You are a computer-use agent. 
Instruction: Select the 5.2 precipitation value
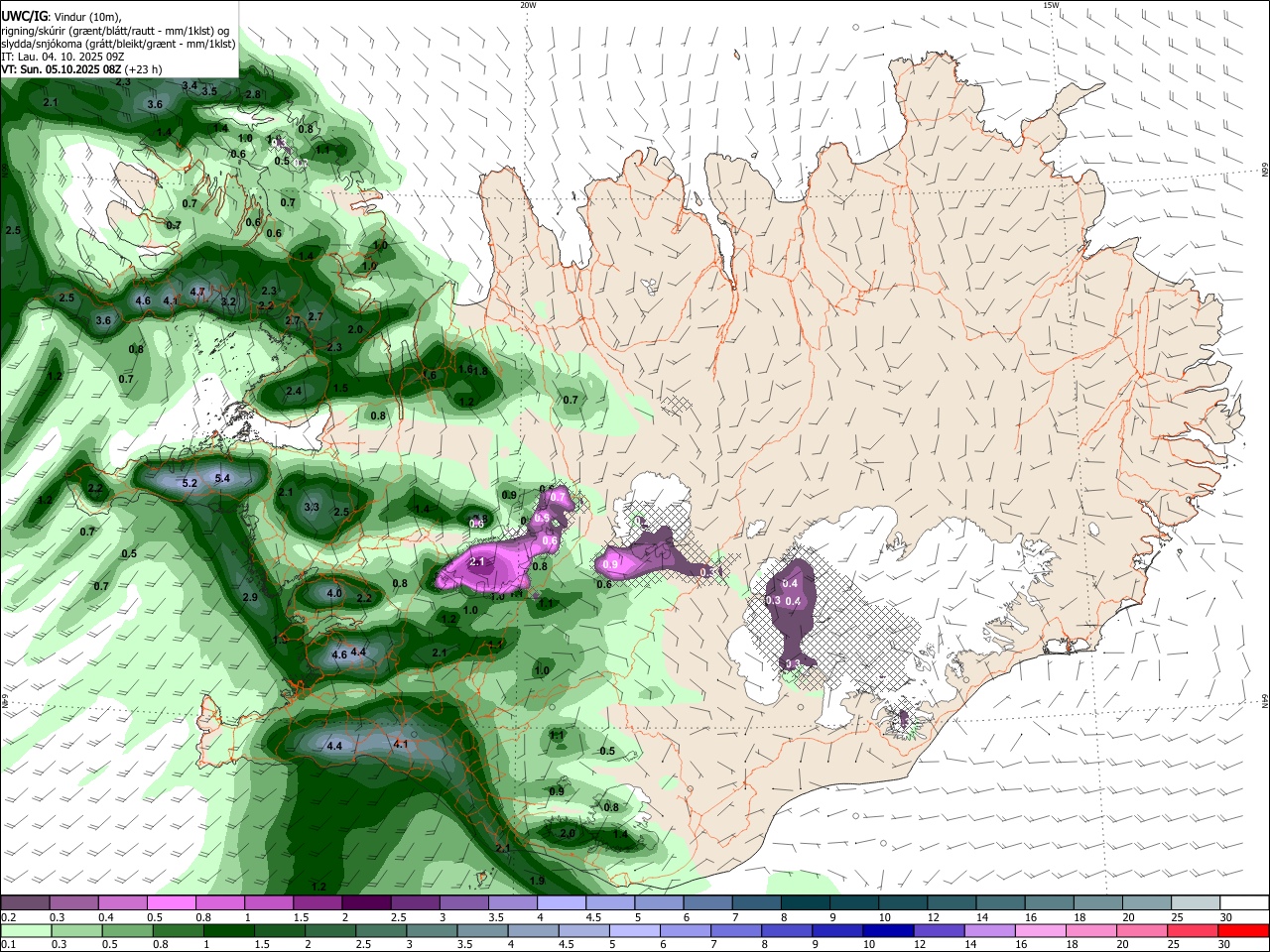[190, 483]
